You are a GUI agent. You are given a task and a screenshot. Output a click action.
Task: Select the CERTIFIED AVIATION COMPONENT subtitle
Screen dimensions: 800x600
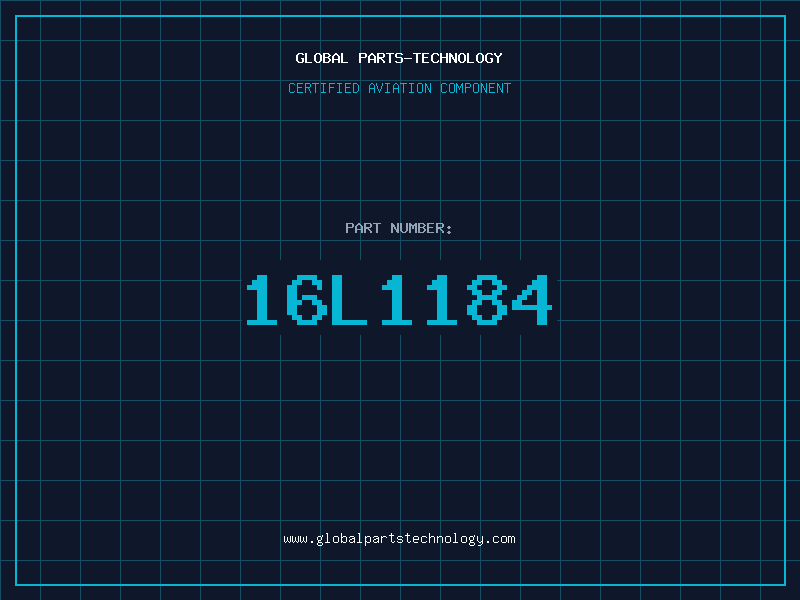(399, 88)
